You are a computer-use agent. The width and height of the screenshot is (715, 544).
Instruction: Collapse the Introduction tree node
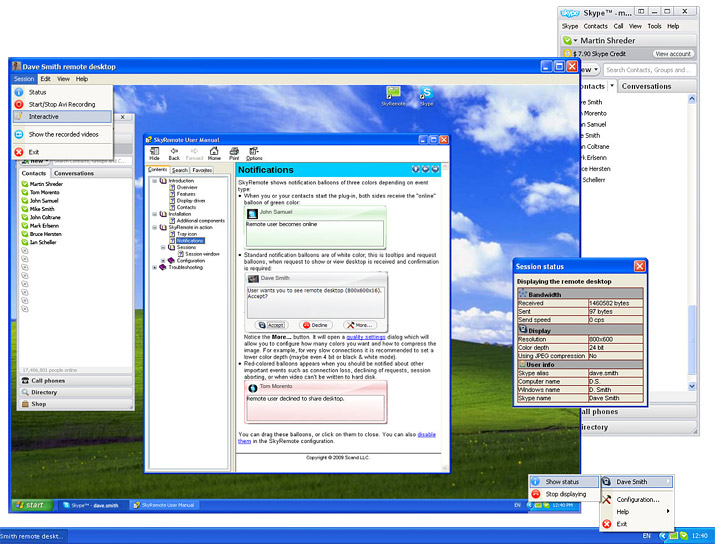coord(155,181)
